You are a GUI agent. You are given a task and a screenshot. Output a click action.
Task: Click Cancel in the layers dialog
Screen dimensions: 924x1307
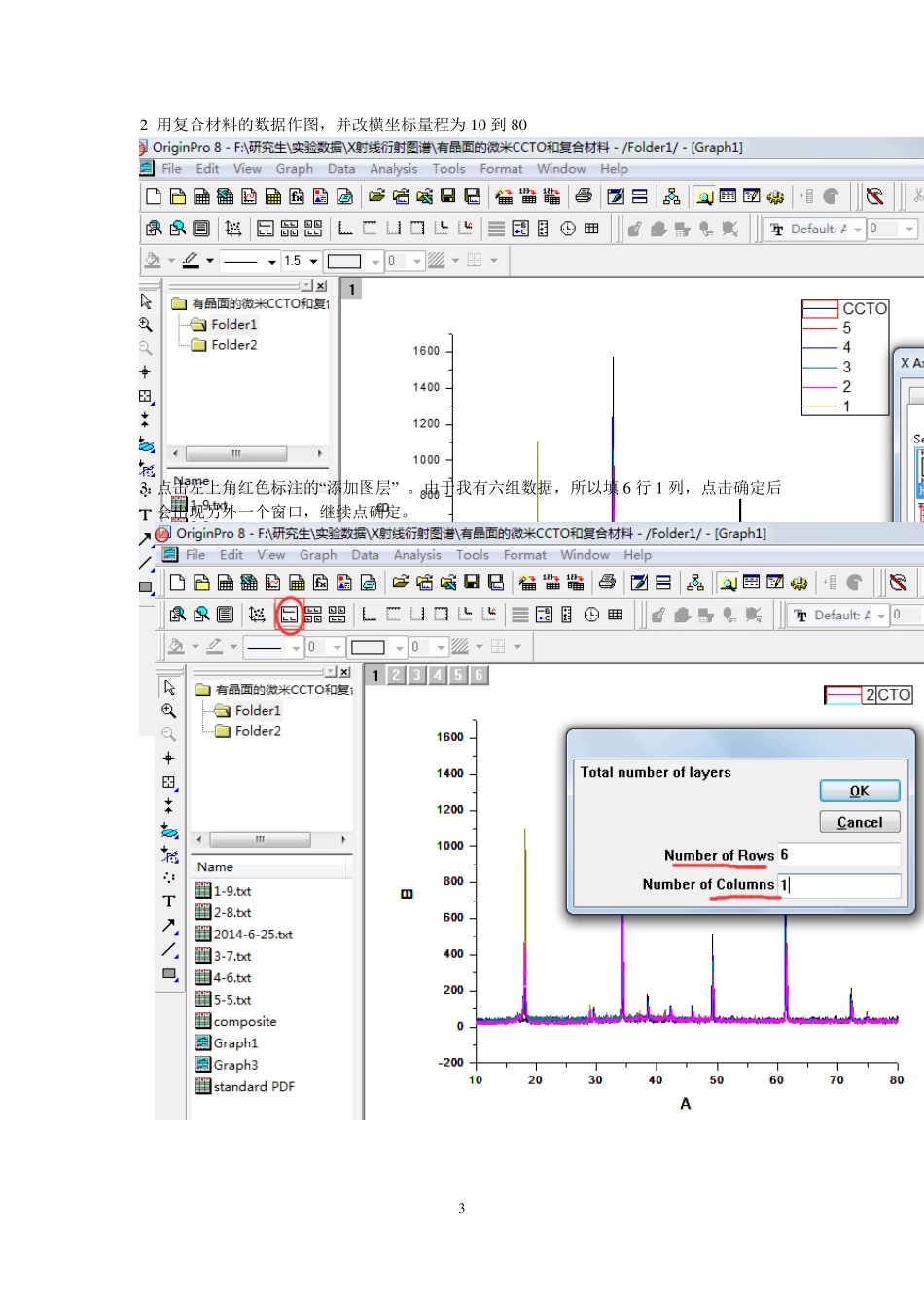point(859,822)
